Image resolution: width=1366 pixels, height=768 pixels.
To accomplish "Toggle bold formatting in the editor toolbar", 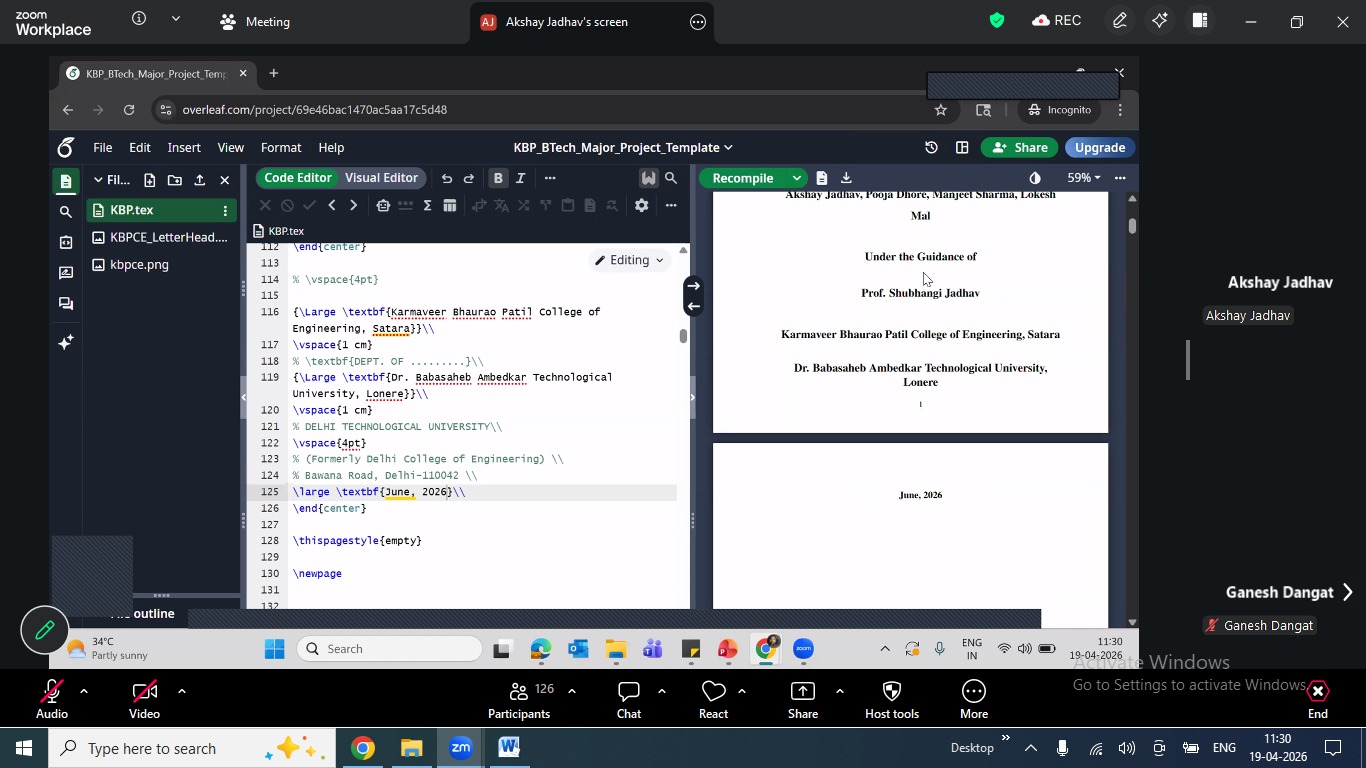I will pos(498,179).
